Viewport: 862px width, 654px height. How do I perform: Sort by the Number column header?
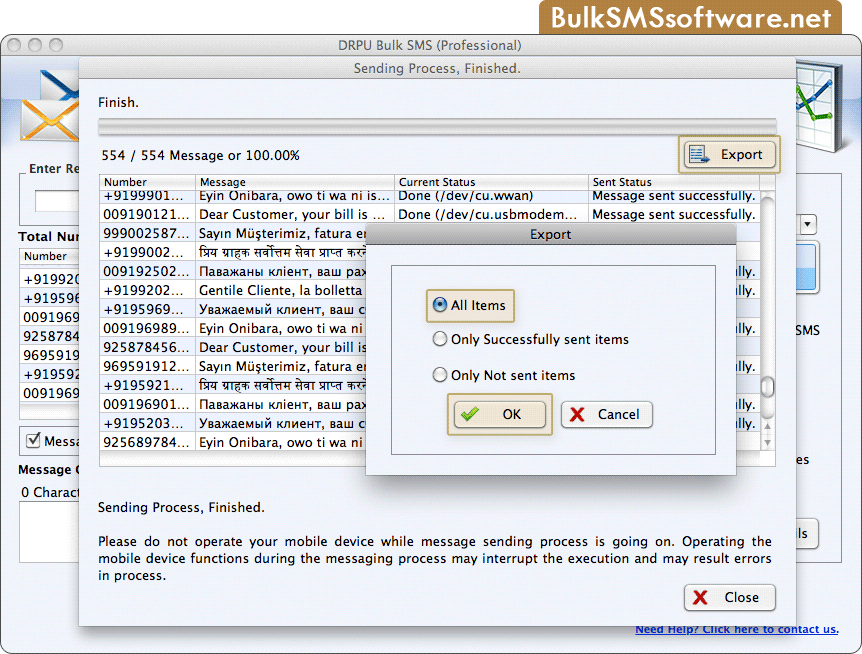click(x=147, y=182)
